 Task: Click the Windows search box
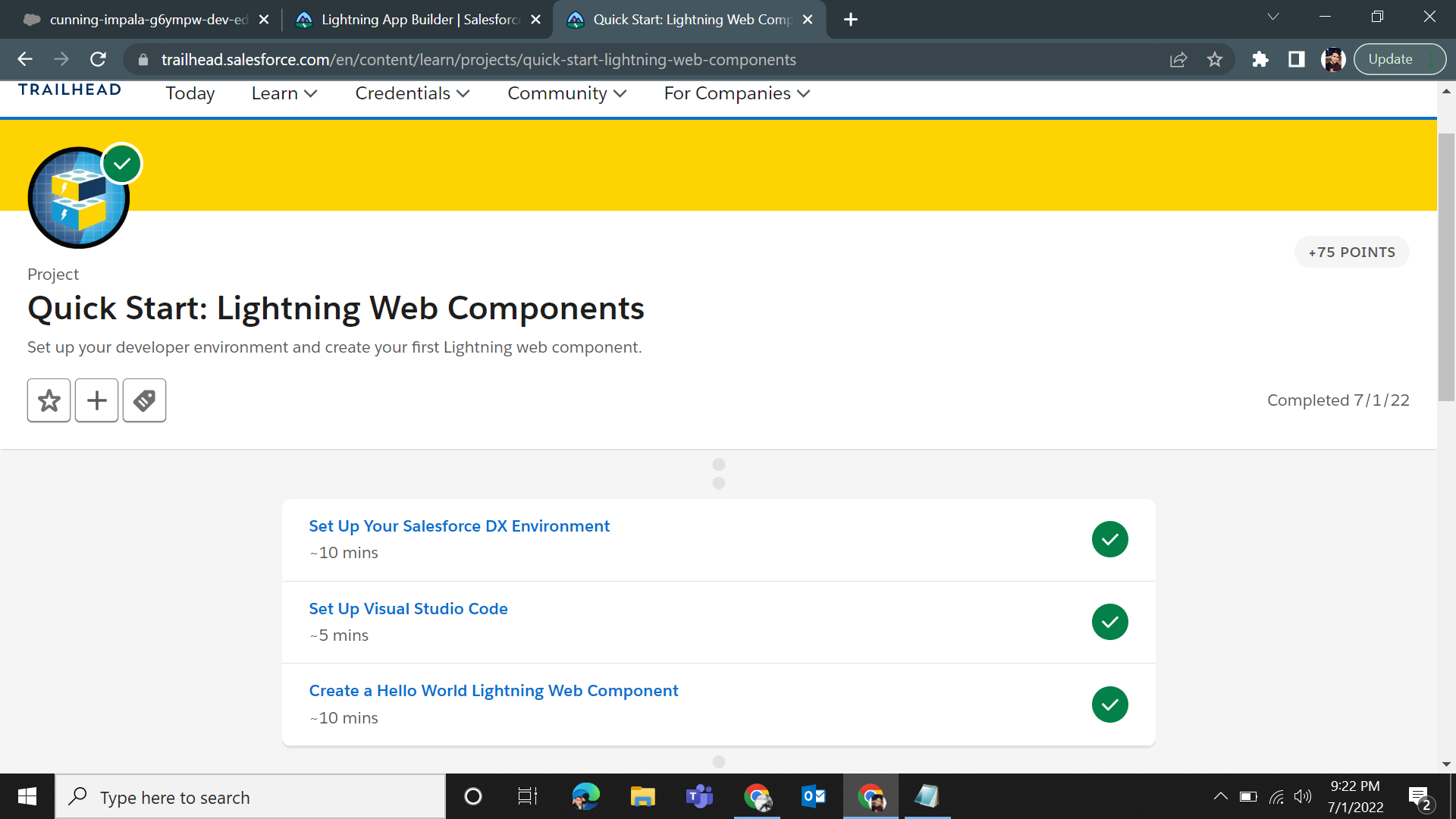[250, 797]
